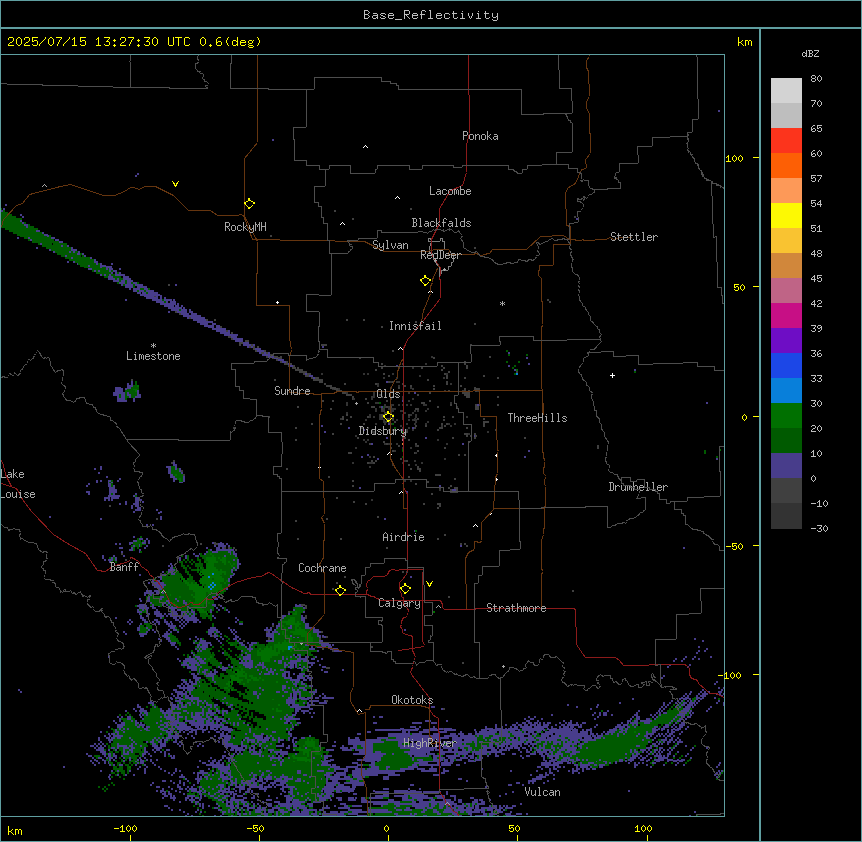This screenshot has height=842, width=862.
Task: Click the ThreeHills label
Action: pyautogui.click(x=537, y=418)
